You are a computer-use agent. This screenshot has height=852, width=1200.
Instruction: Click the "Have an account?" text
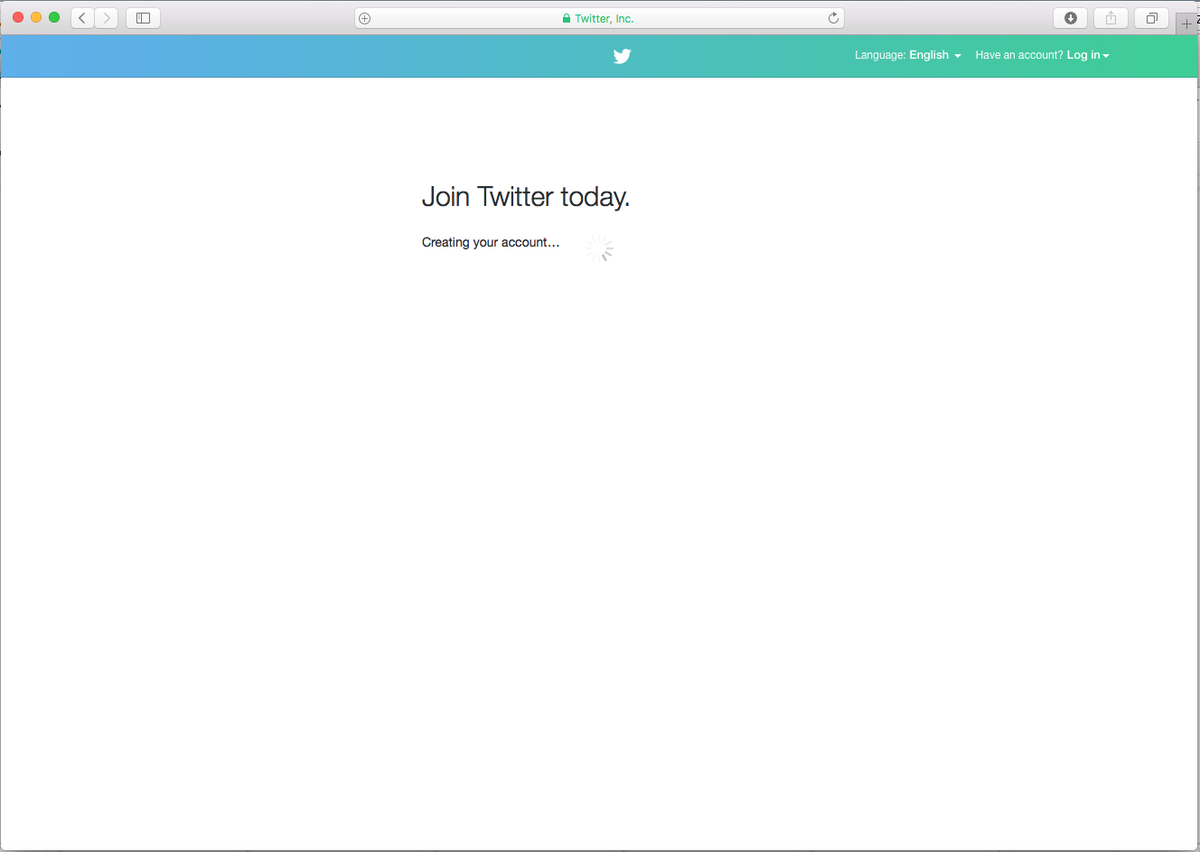click(x=1019, y=55)
